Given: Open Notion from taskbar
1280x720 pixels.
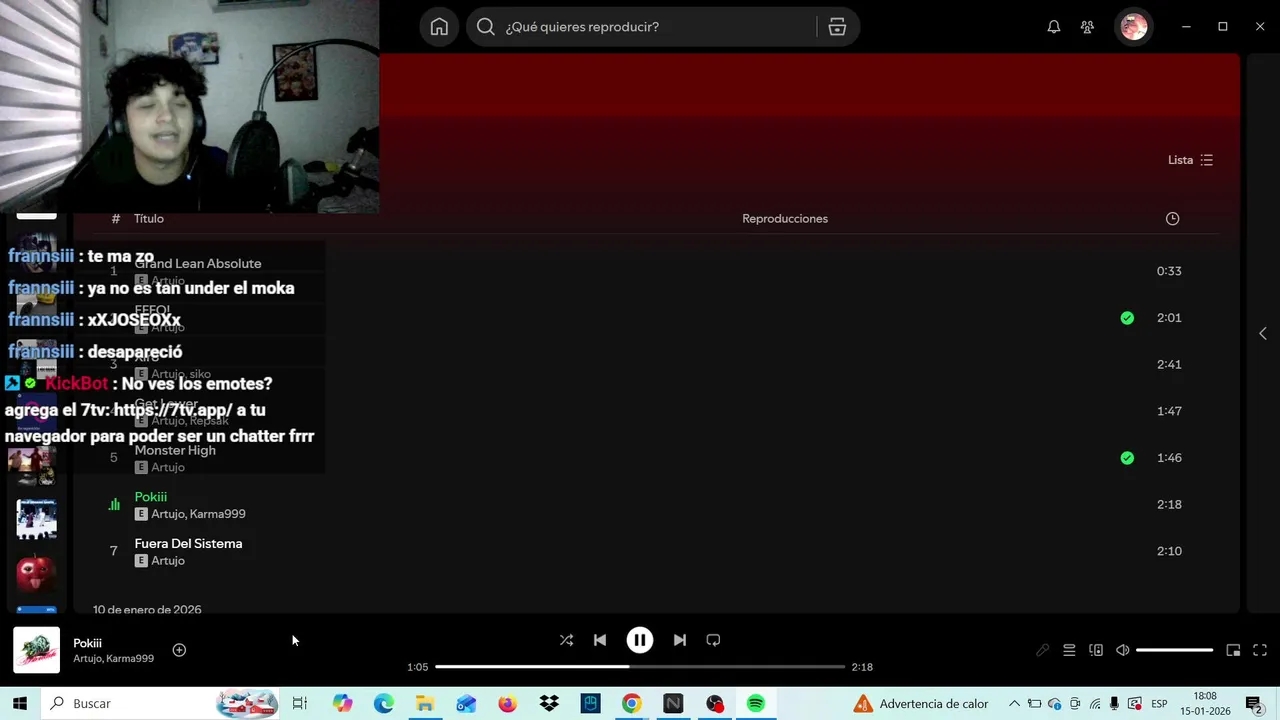Looking at the screenshot, I should tap(673, 704).
